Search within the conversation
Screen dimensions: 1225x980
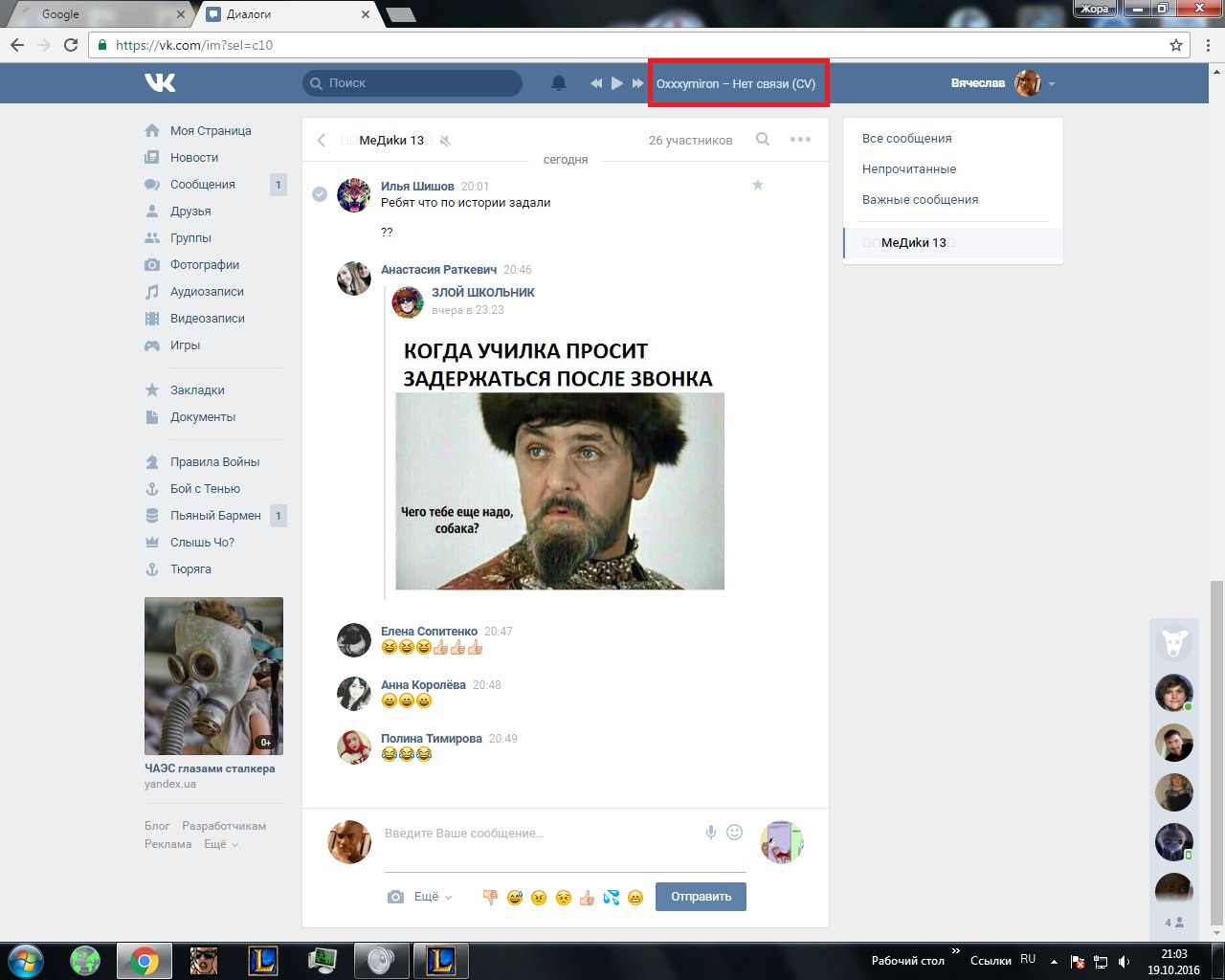pos(763,139)
